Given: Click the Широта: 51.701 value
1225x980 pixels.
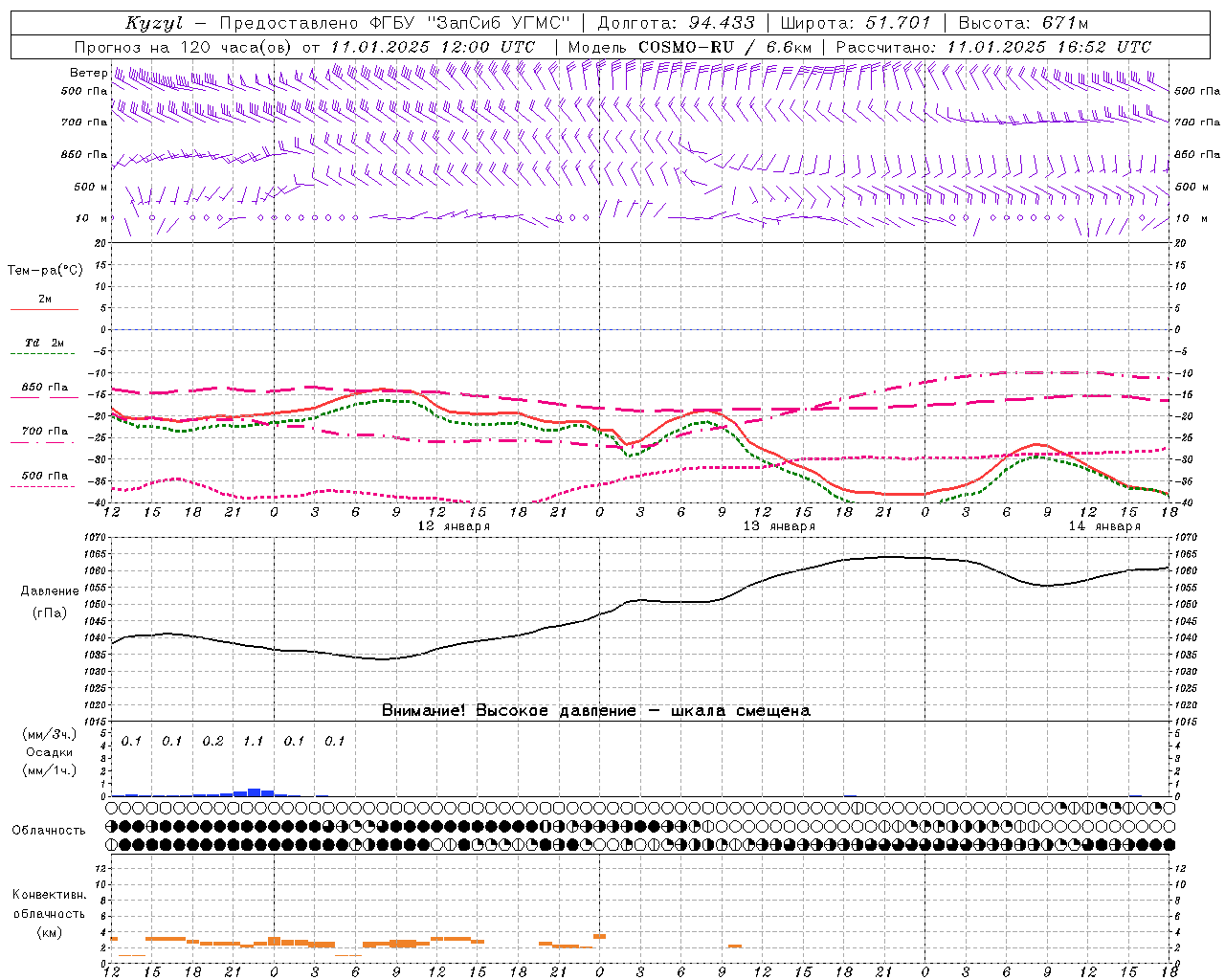Looking at the screenshot, I should tap(857, 23).
